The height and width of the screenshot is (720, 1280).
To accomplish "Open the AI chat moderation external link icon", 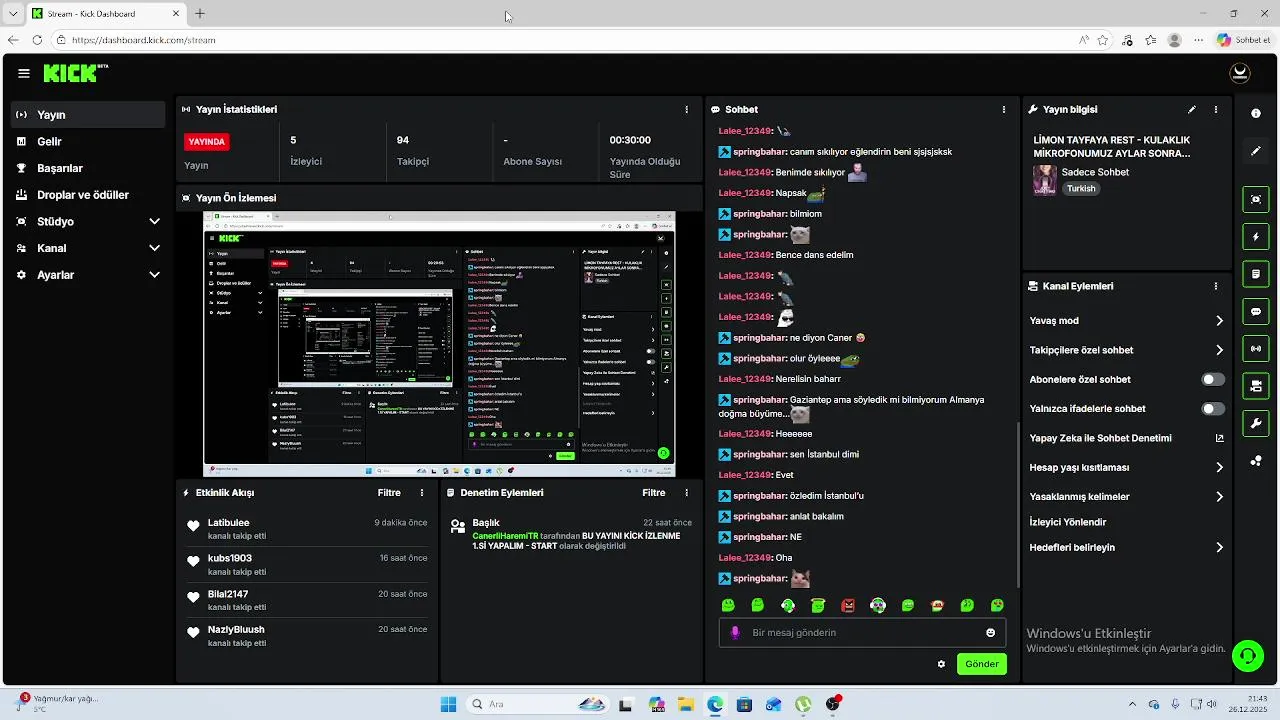I will (1219, 438).
